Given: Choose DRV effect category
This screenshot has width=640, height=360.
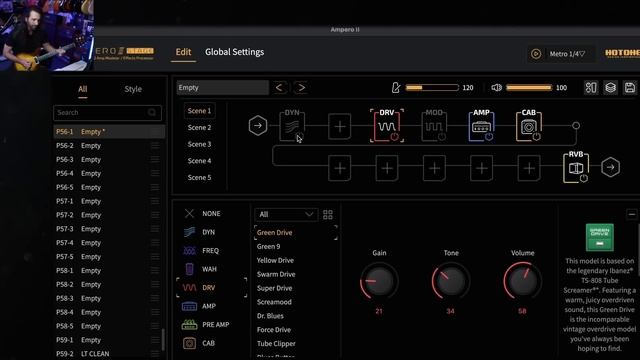Looking at the screenshot, I should 211,287.
